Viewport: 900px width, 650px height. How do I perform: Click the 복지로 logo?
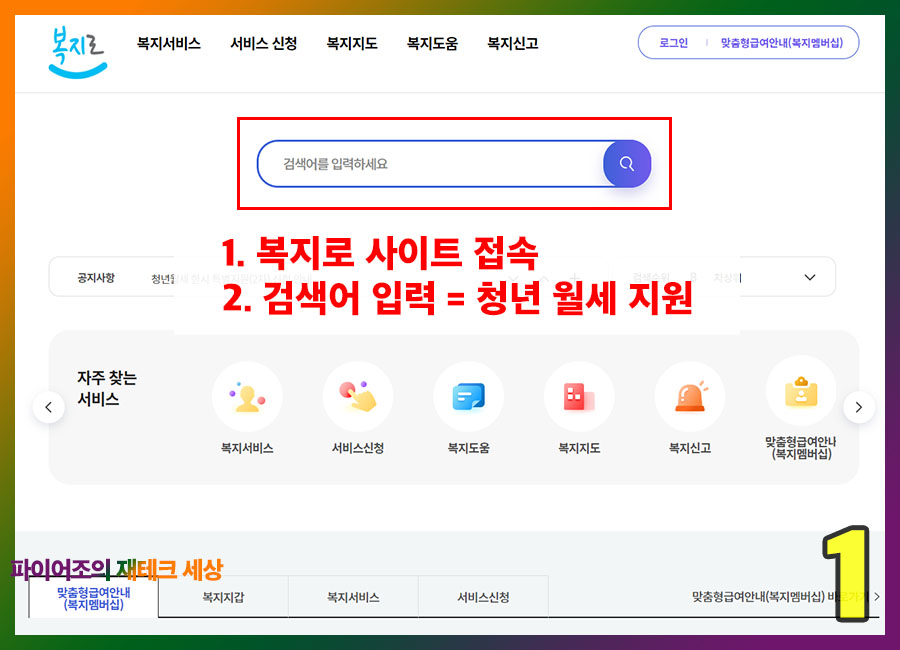(78, 52)
